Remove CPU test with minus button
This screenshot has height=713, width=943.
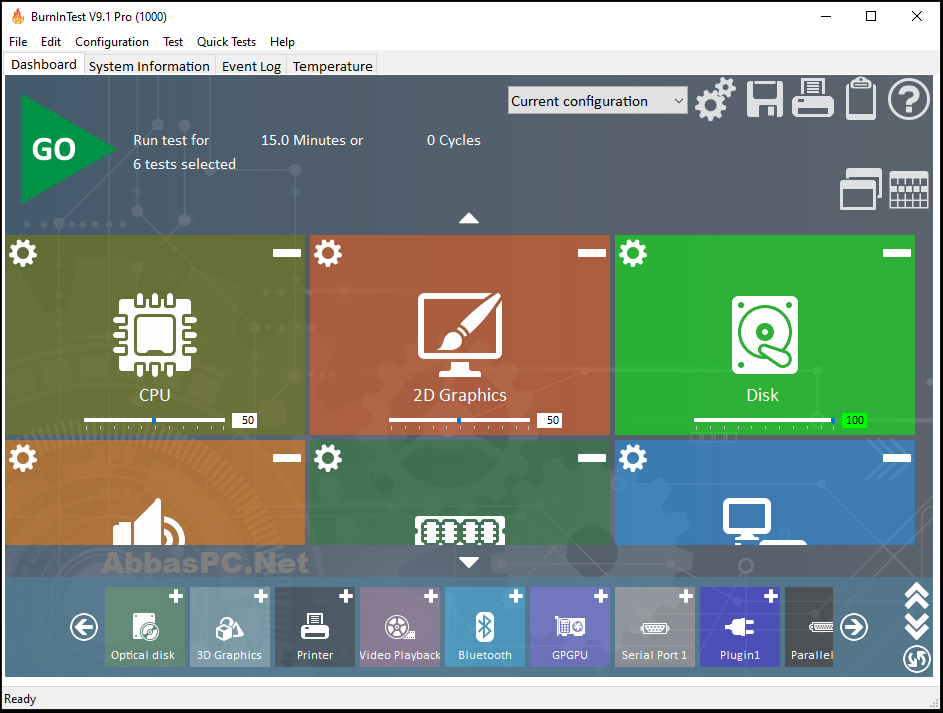point(287,253)
